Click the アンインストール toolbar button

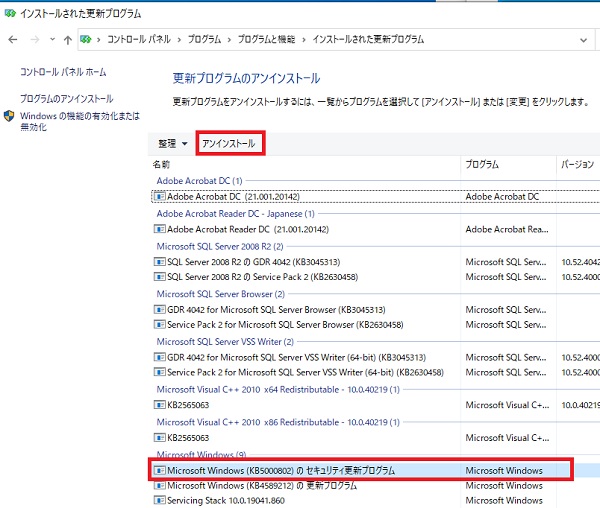pos(230,143)
